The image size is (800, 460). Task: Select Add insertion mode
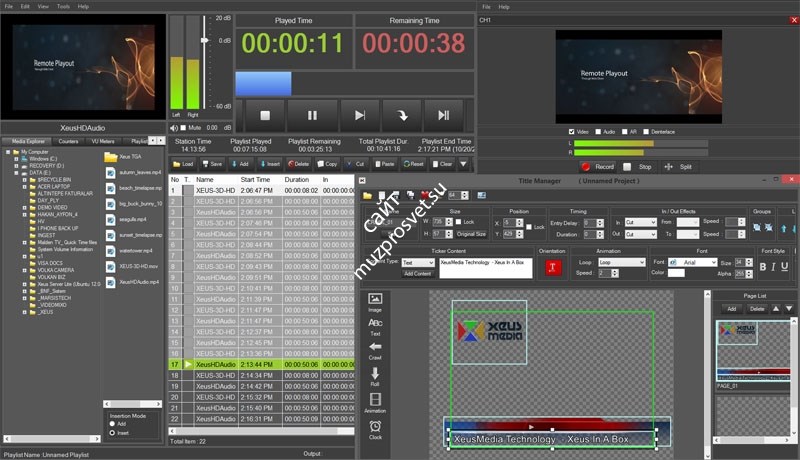112,424
